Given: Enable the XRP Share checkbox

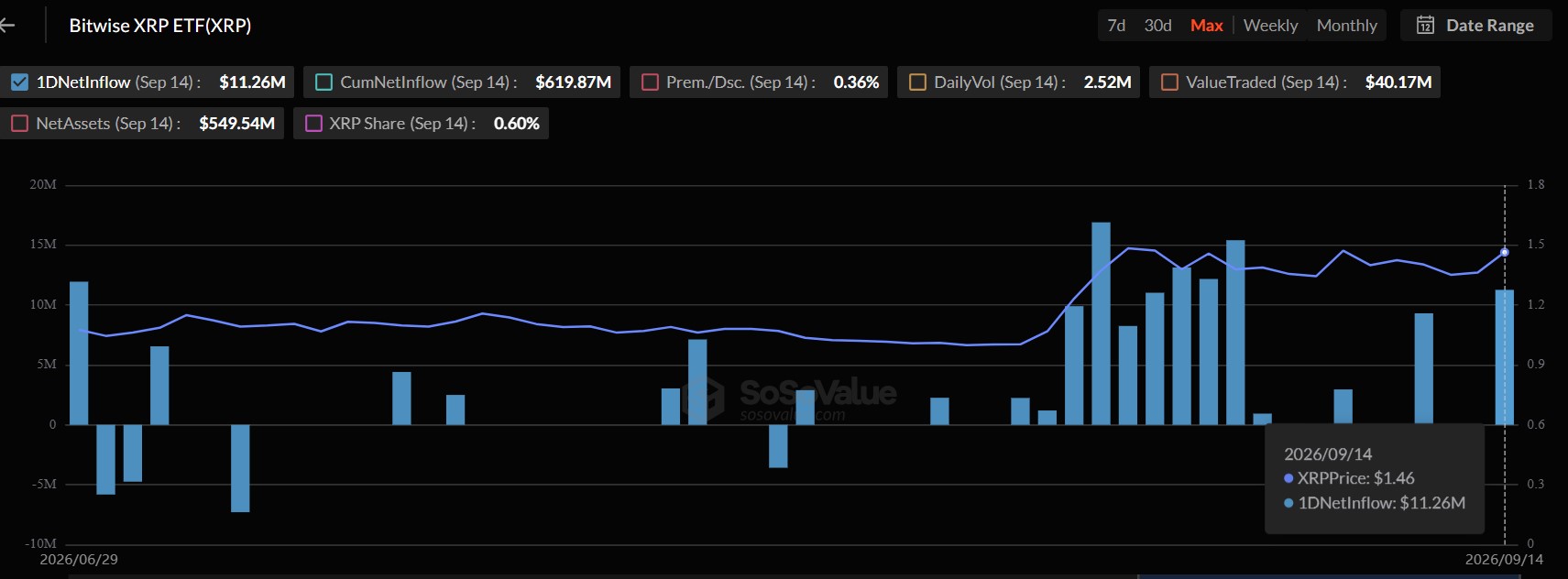Looking at the screenshot, I should (x=313, y=124).
